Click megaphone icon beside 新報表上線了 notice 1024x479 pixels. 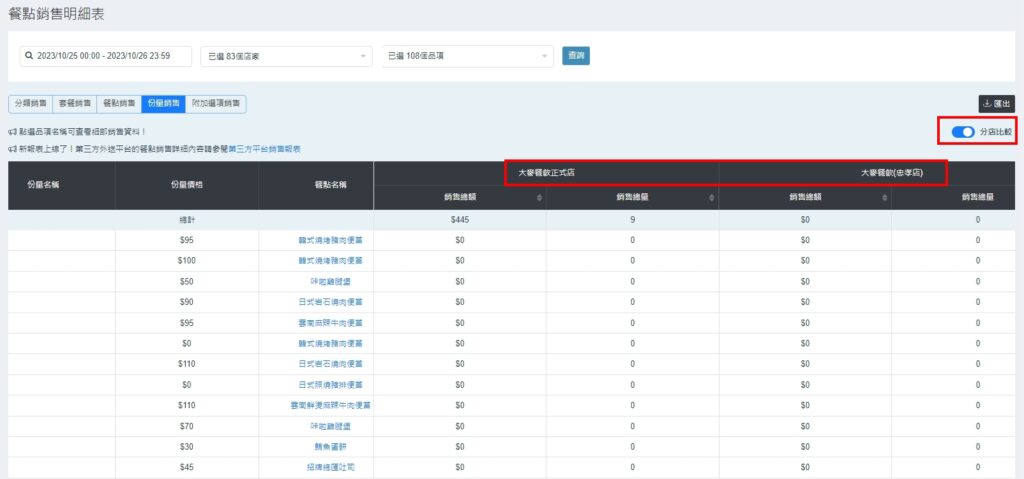(x=13, y=149)
